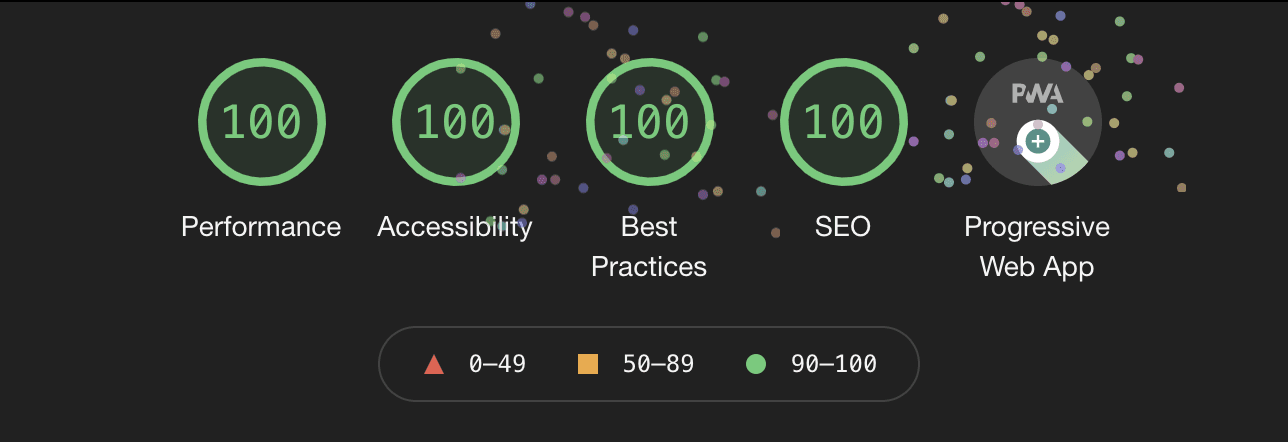Click the 90–100 score range text
The height and width of the screenshot is (442, 1288).
pyautogui.click(x=834, y=364)
